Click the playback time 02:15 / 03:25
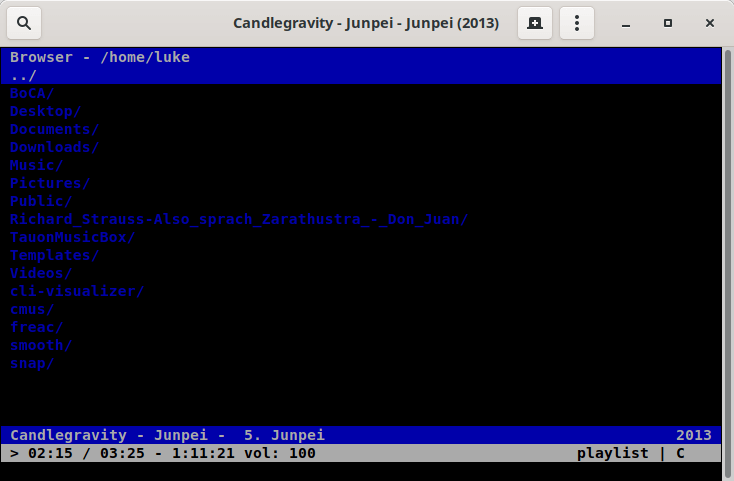Screen dimensions: 734x481 [86, 453]
